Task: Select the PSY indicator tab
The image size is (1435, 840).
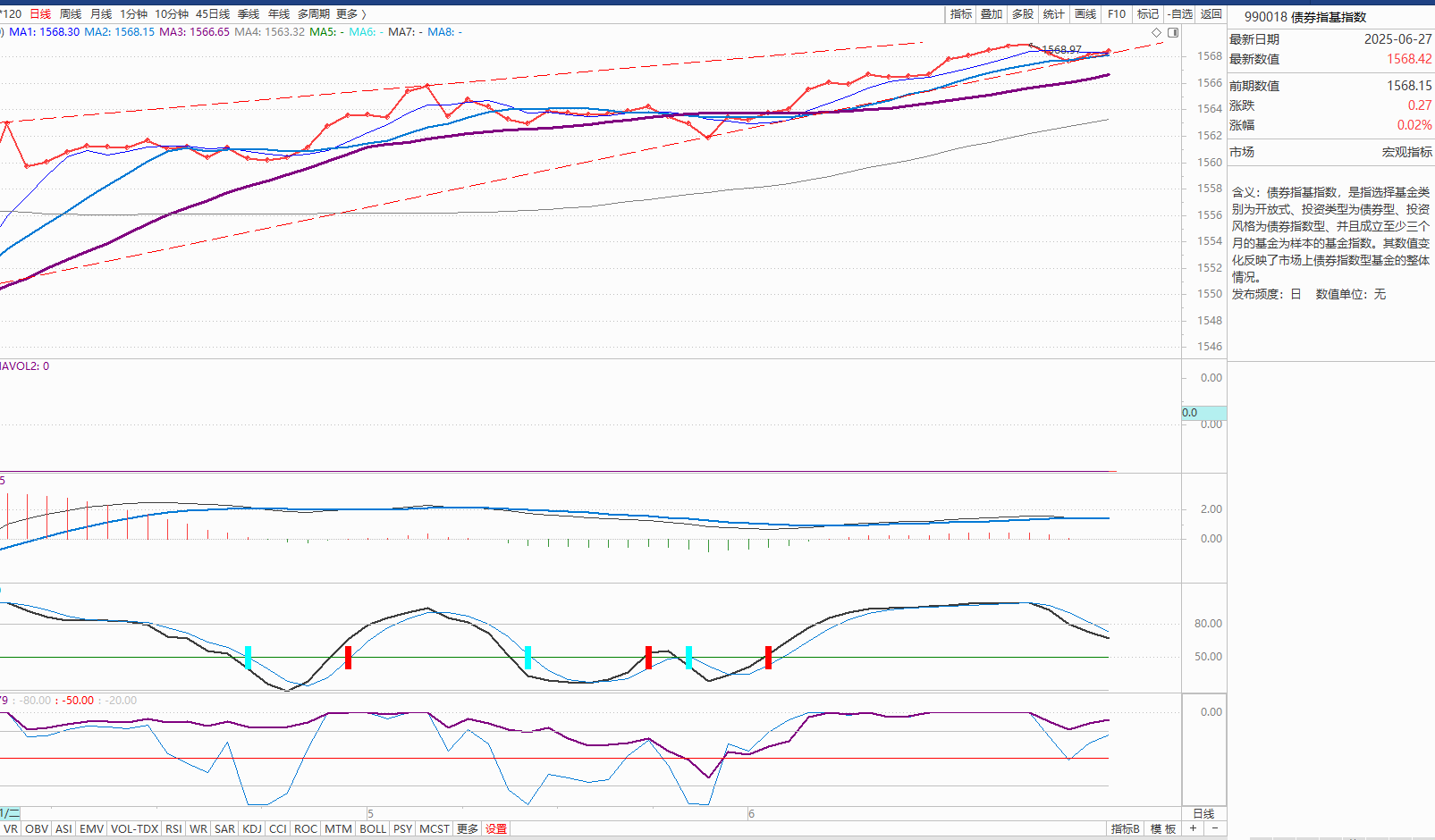Action: point(403,829)
